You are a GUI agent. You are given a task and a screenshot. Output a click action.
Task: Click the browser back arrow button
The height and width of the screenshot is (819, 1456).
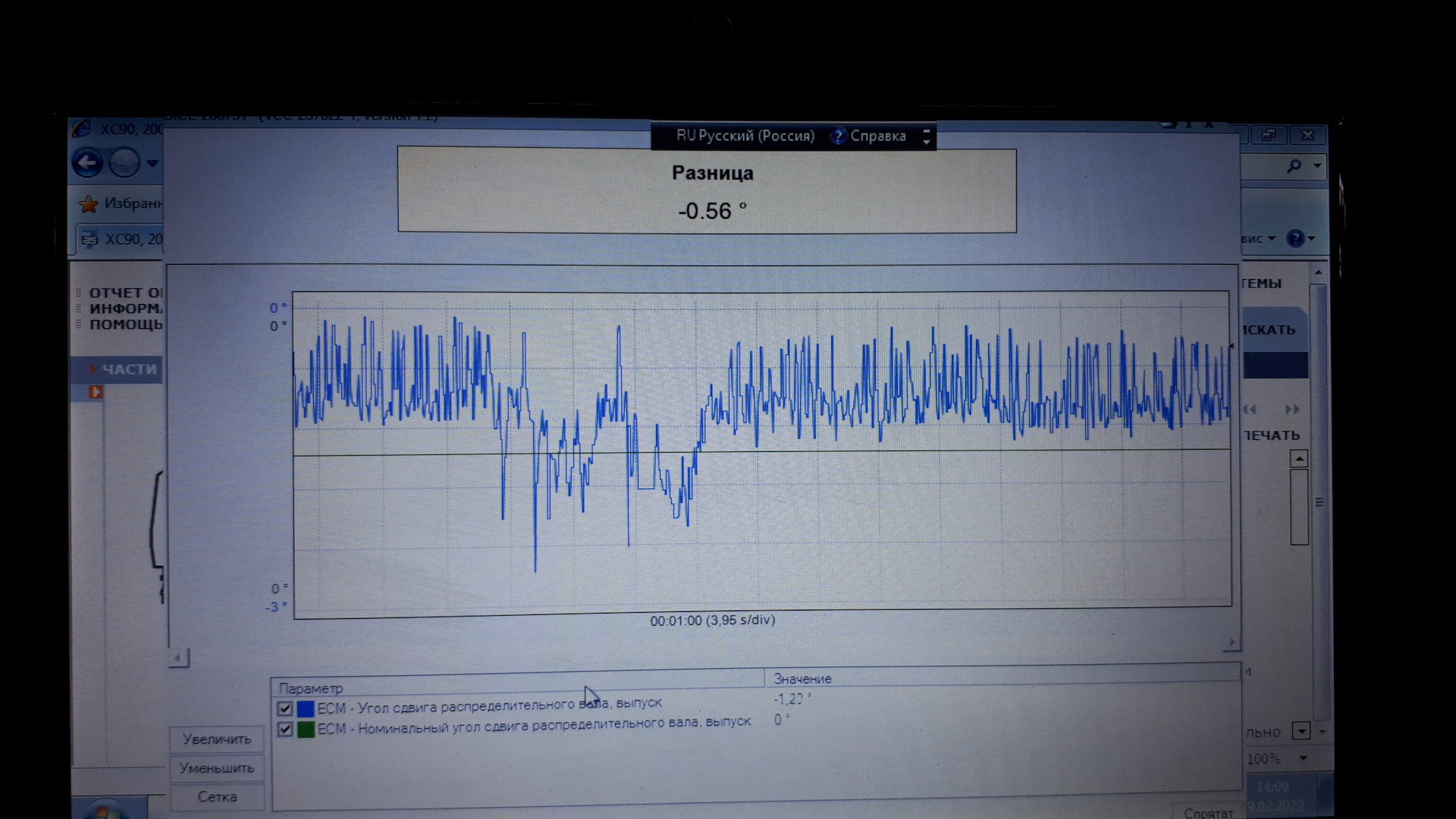tap(87, 163)
